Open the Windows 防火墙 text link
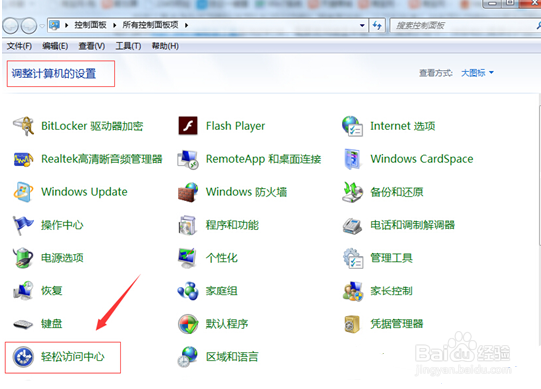This screenshot has width=541, height=389. [246, 192]
